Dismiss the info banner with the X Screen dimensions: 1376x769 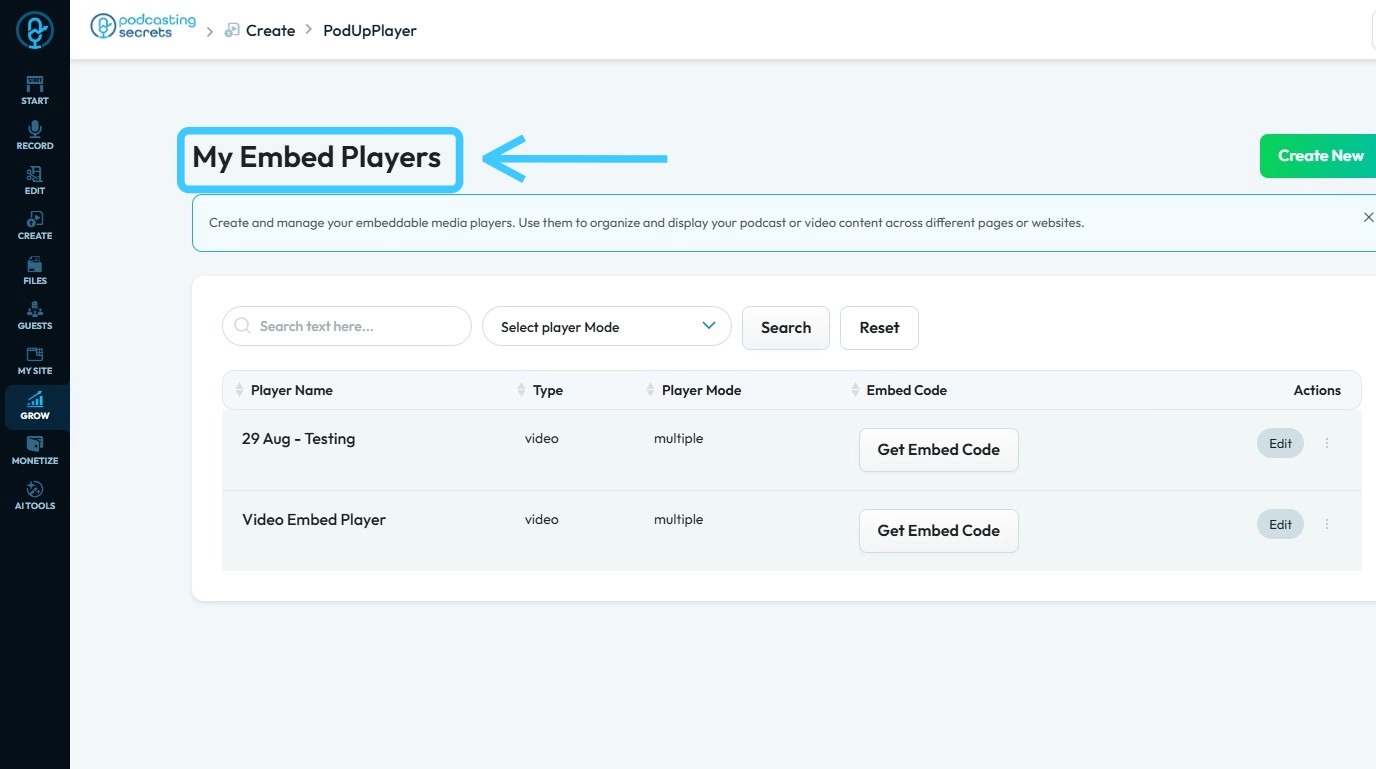1368,217
